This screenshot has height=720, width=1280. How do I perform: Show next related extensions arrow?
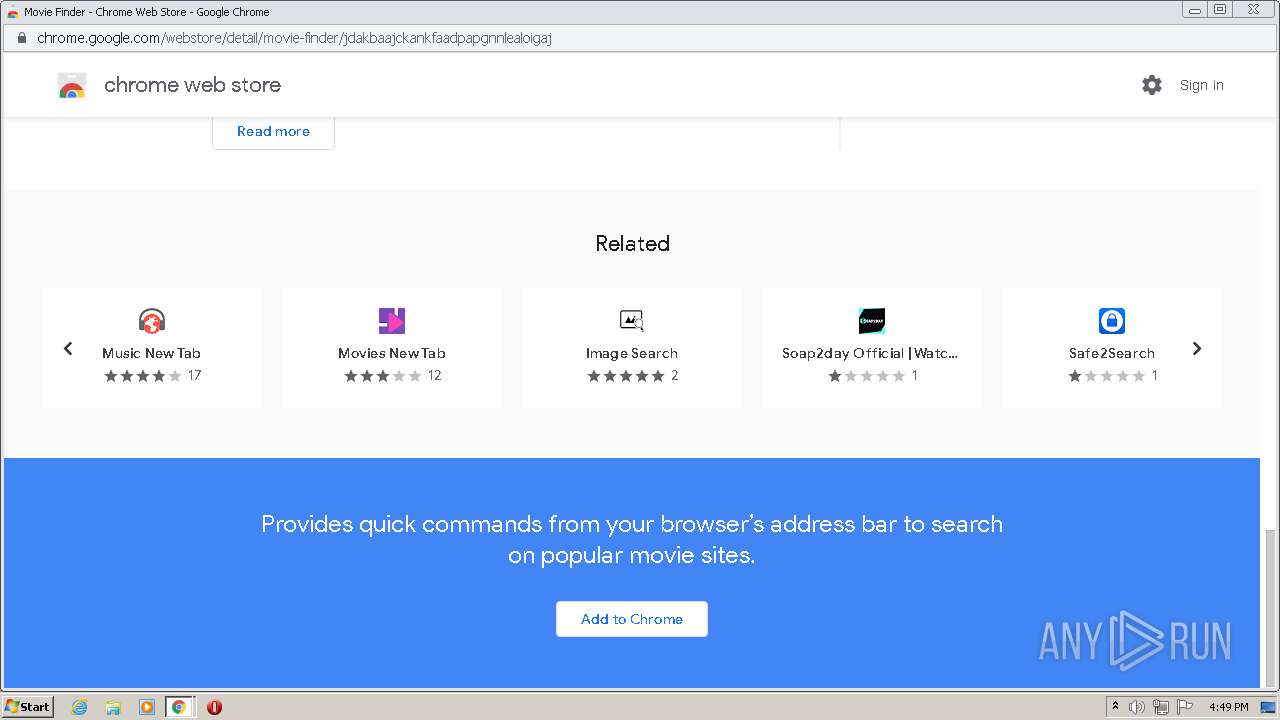pyautogui.click(x=1197, y=348)
